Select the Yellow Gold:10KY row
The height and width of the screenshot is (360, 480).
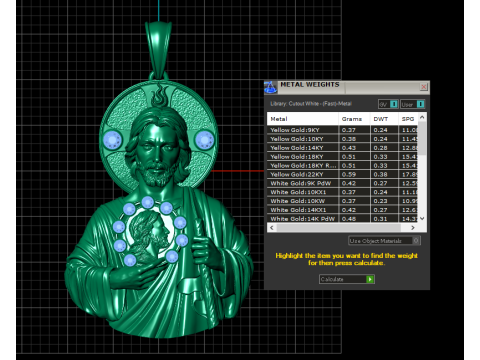click(x=342, y=139)
